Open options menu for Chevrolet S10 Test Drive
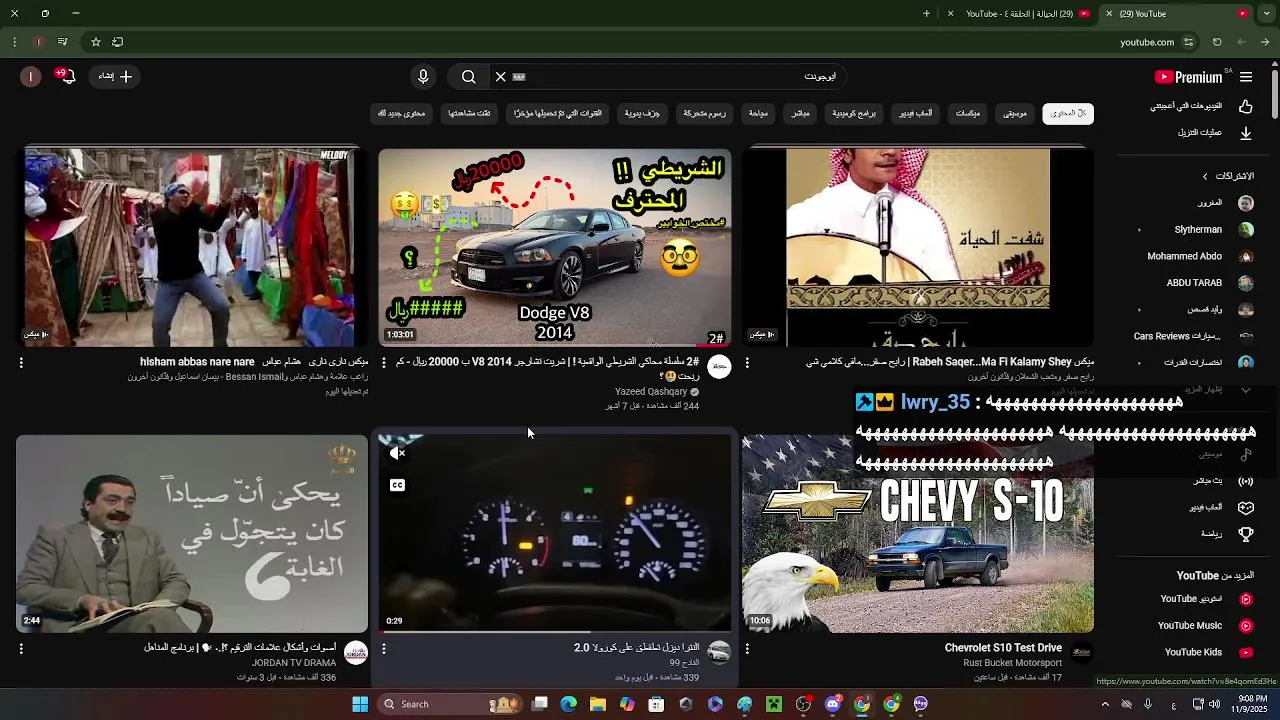Viewport: 1280px width, 720px height. [747, 649]
